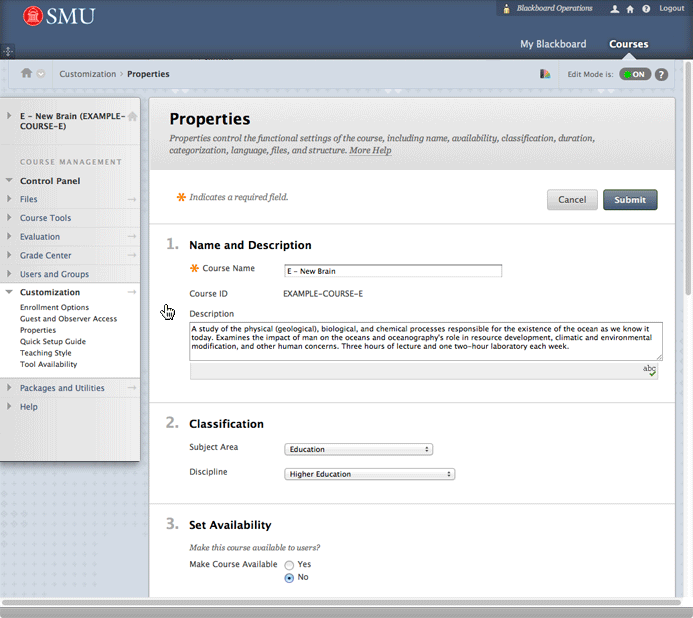This screenshot has height=618, width=693.
Task: Toggle Edit Mode ON switch
Action: pos(634,74)
